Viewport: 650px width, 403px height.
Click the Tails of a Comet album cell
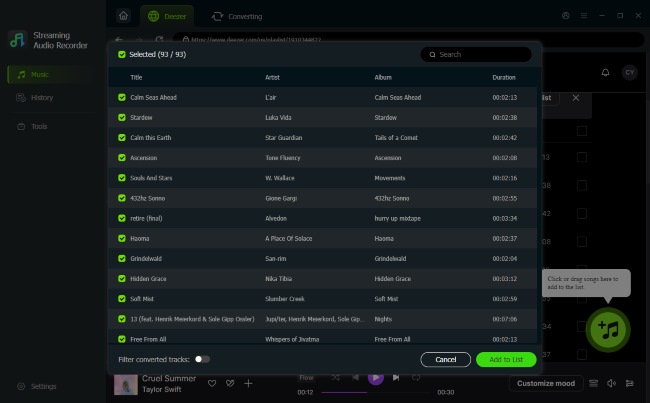(396, 138)
